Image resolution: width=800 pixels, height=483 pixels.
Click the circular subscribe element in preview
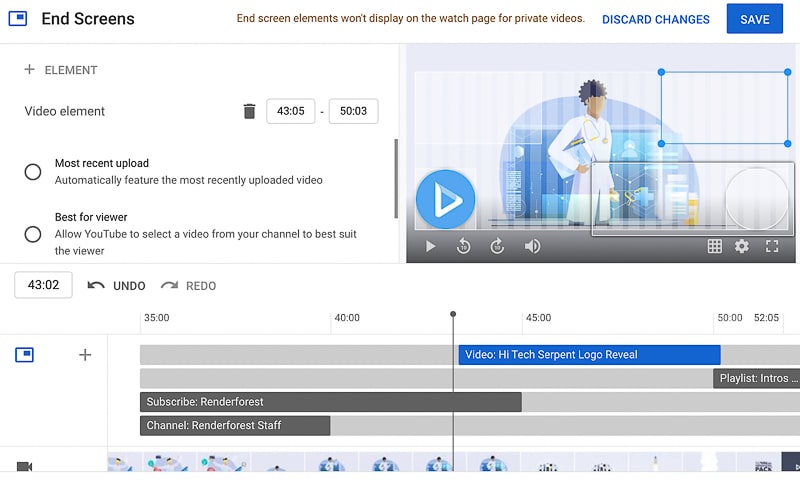point(757,199)
